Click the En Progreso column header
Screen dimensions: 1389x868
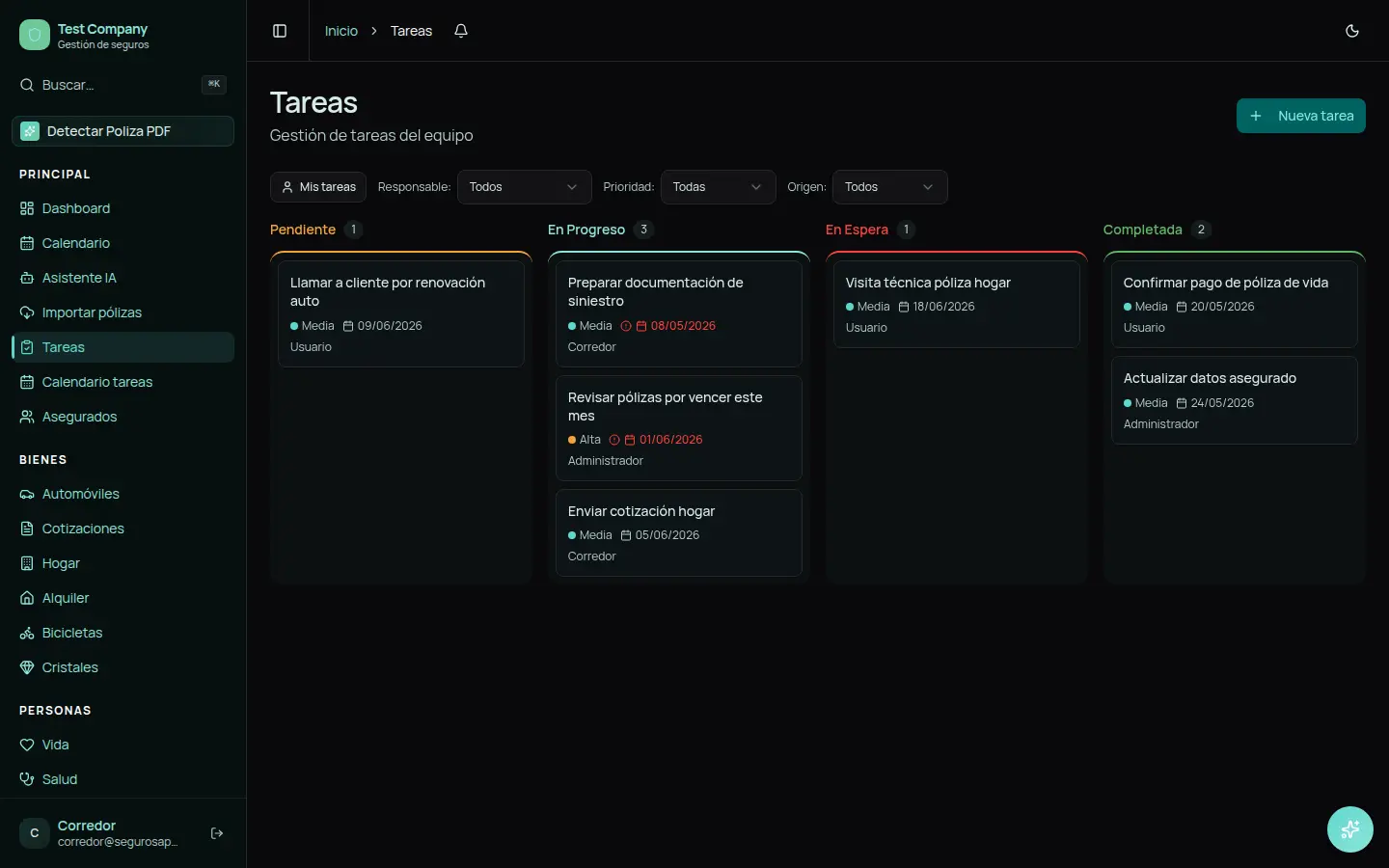point(586,230)
